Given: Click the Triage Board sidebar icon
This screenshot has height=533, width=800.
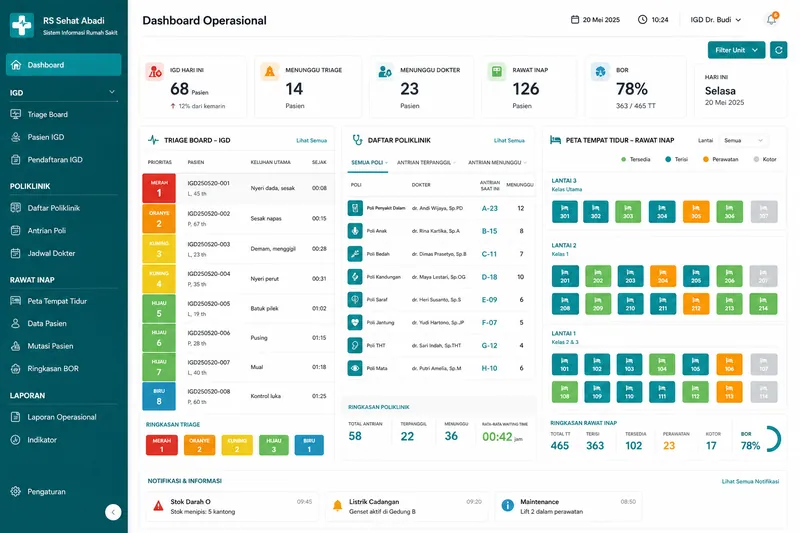Looking at the screenshot, I should [x=16, y=114].
